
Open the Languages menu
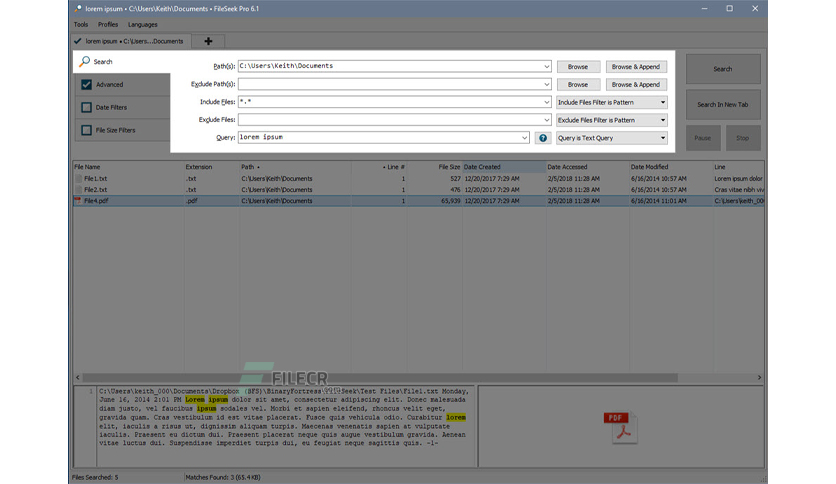pos(142,25)
